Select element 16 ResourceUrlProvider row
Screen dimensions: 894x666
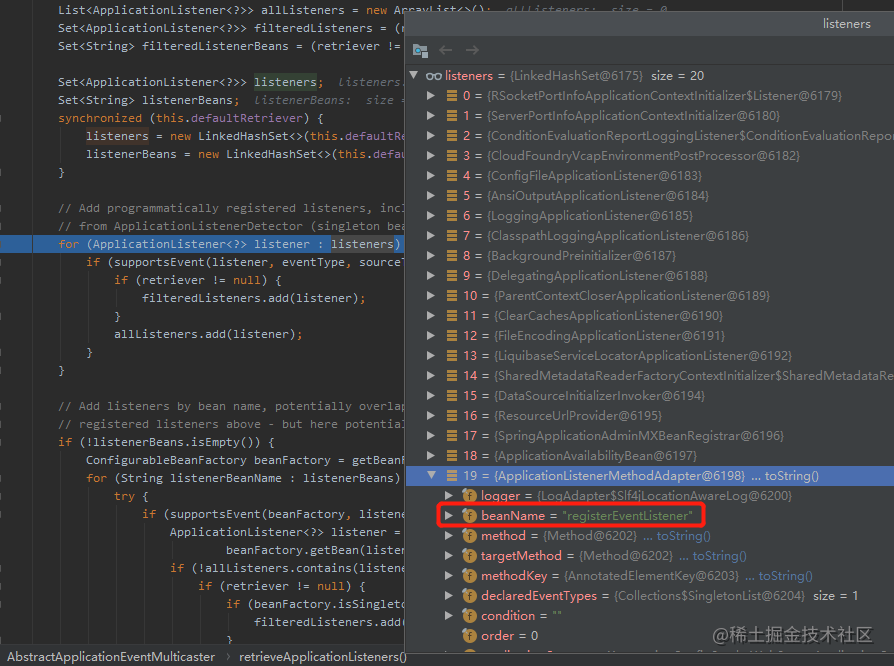[650, 416]
